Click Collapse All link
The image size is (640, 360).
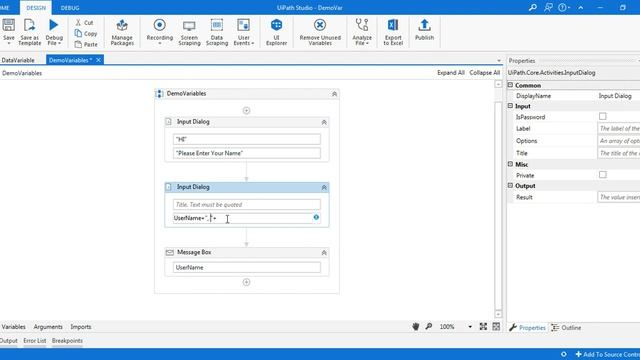484,73
